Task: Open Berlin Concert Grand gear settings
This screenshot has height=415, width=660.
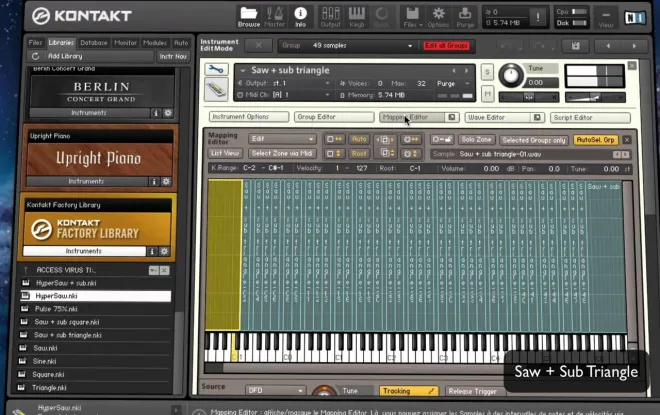Action: [x=168, y=113]
